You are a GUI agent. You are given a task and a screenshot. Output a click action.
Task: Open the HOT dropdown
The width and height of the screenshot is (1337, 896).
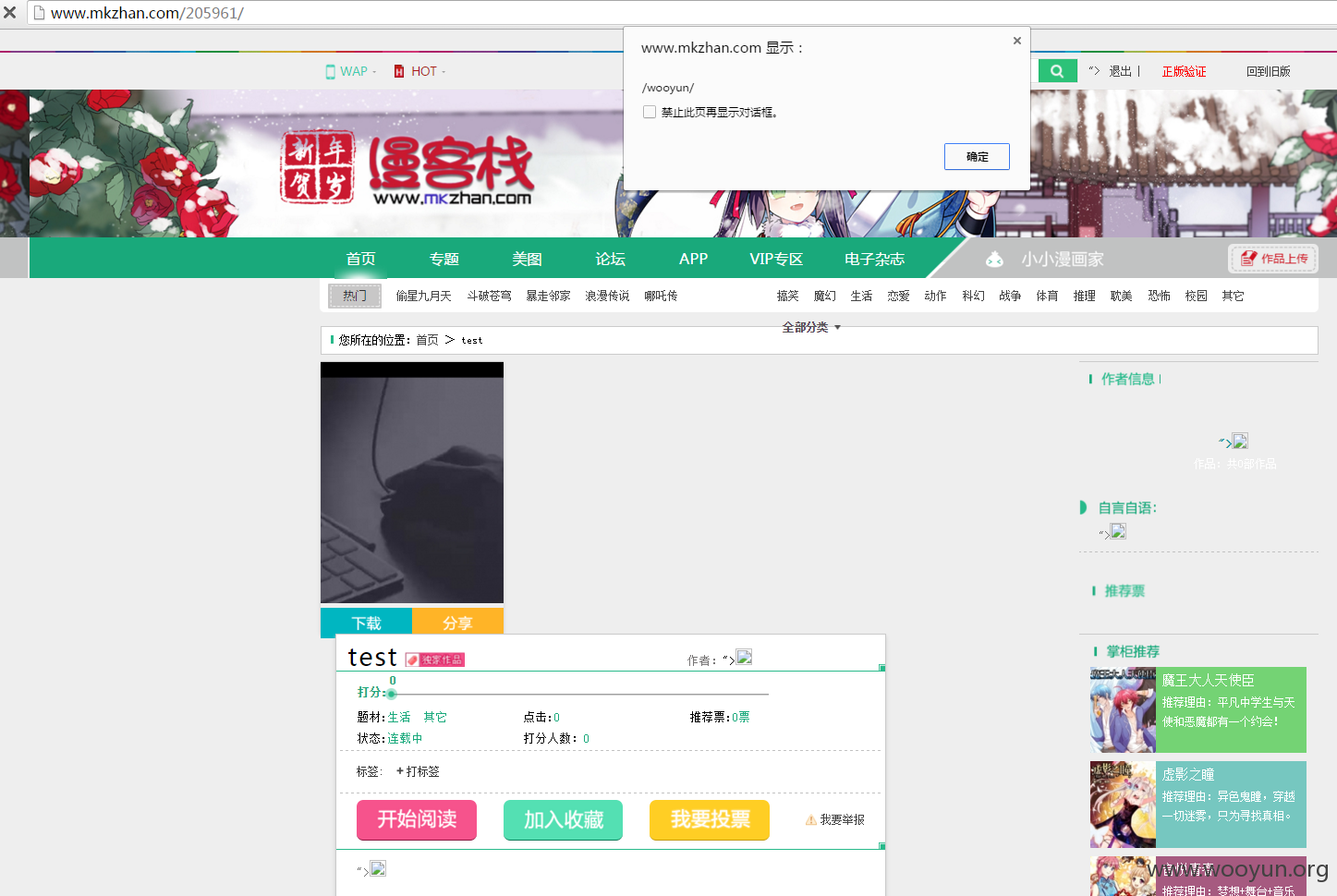(419, 71)
